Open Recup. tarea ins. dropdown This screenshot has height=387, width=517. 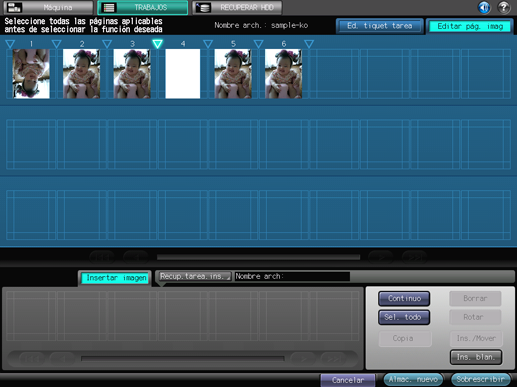pos(194,276)
